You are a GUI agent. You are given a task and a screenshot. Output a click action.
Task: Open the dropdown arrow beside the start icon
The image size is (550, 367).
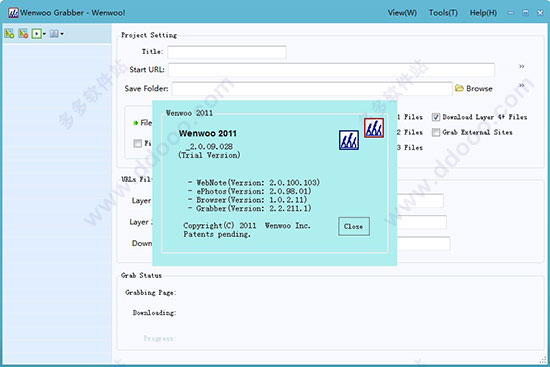point(44,34)
